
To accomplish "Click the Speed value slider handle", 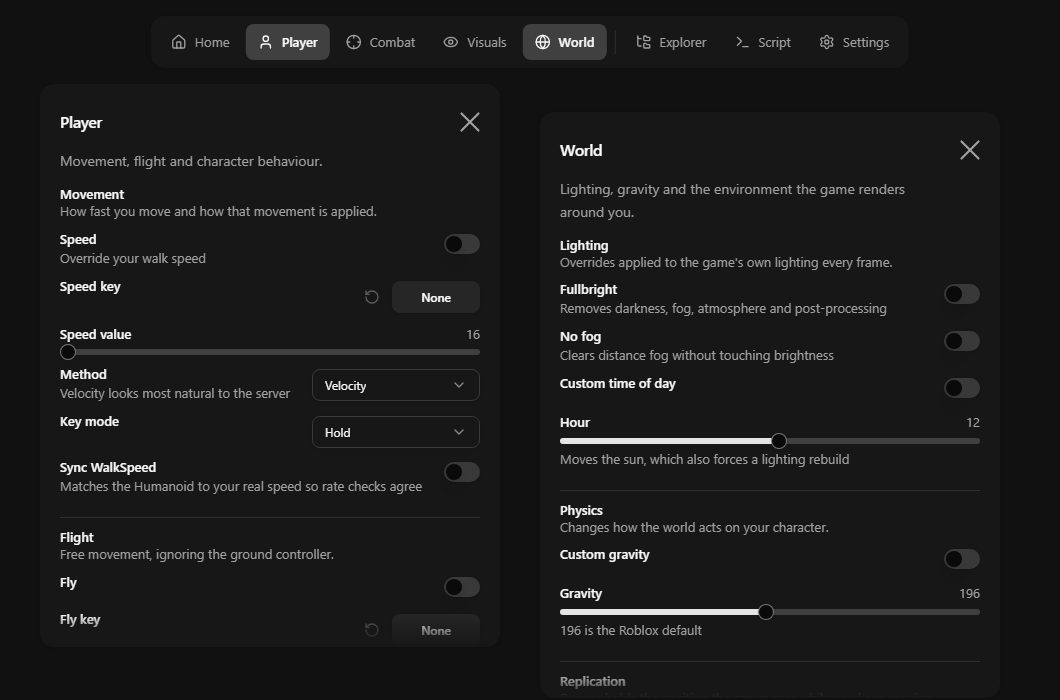I will [x=68, y=352].
